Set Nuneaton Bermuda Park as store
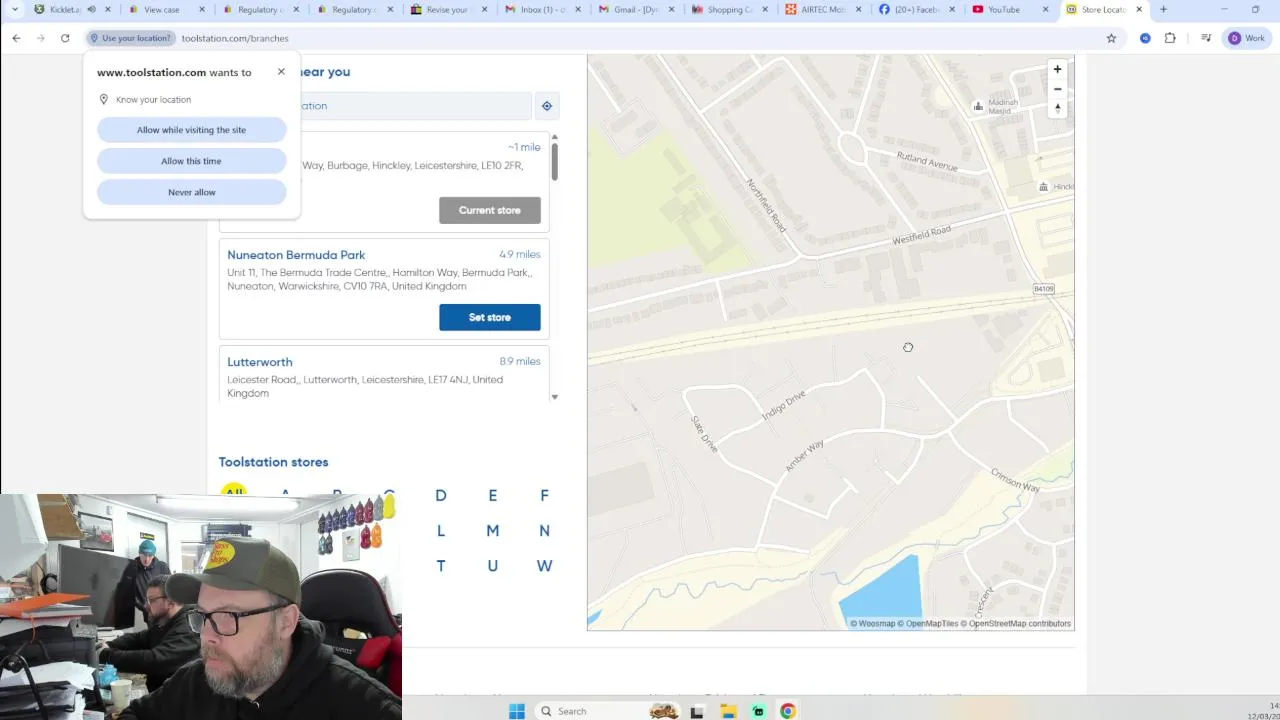This screenshot has height=720, width=1280. 490,317
